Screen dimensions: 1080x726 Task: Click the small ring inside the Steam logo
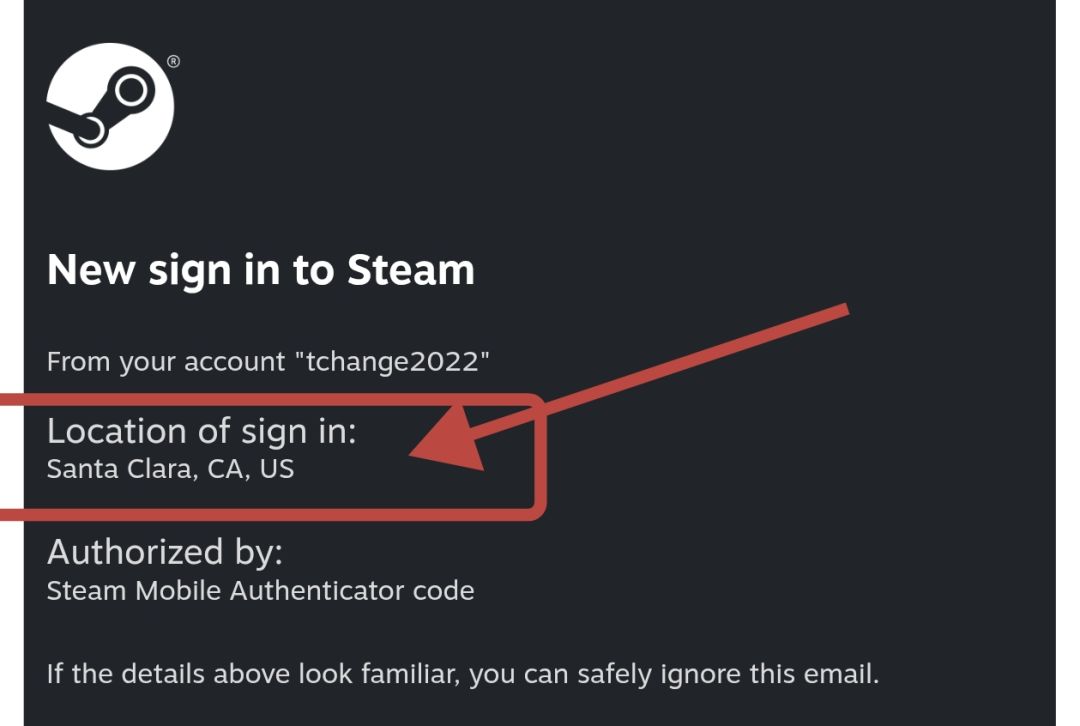tap(90, 129)
